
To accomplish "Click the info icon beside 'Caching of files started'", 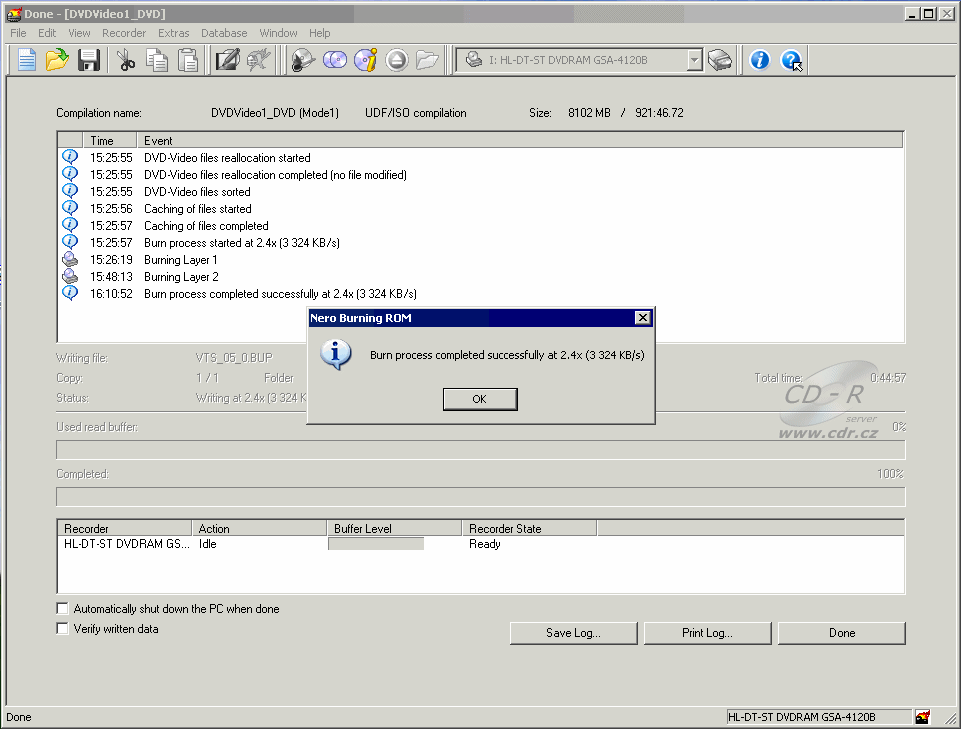I will [70, 208].
